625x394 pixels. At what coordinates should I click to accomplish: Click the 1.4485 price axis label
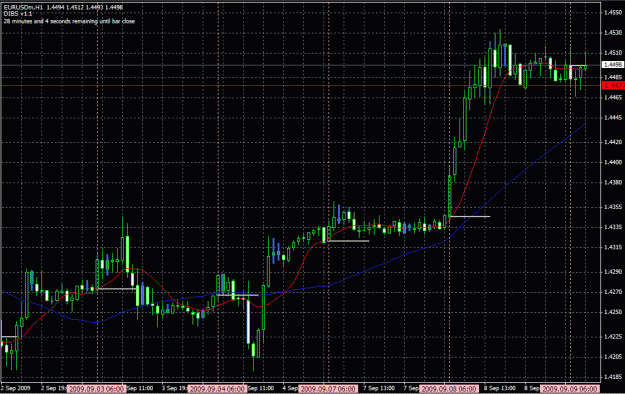click(x=613, y=77)
